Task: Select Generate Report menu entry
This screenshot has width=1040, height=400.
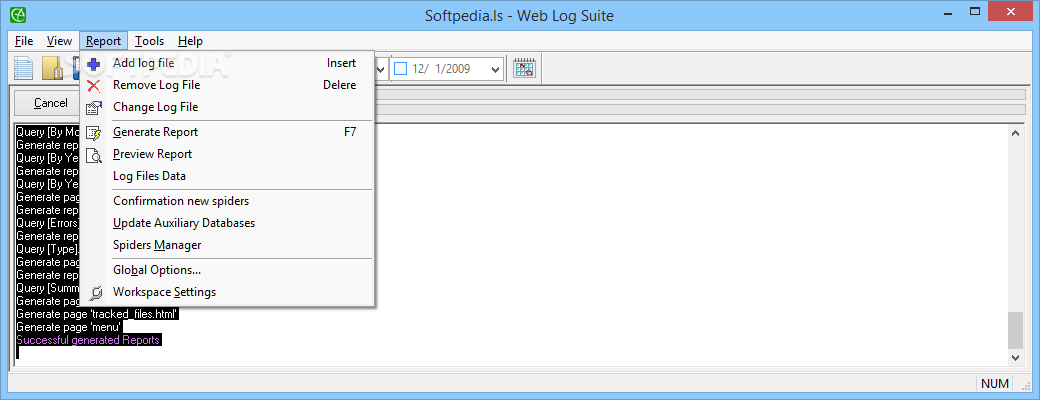Action: [228, 132]
